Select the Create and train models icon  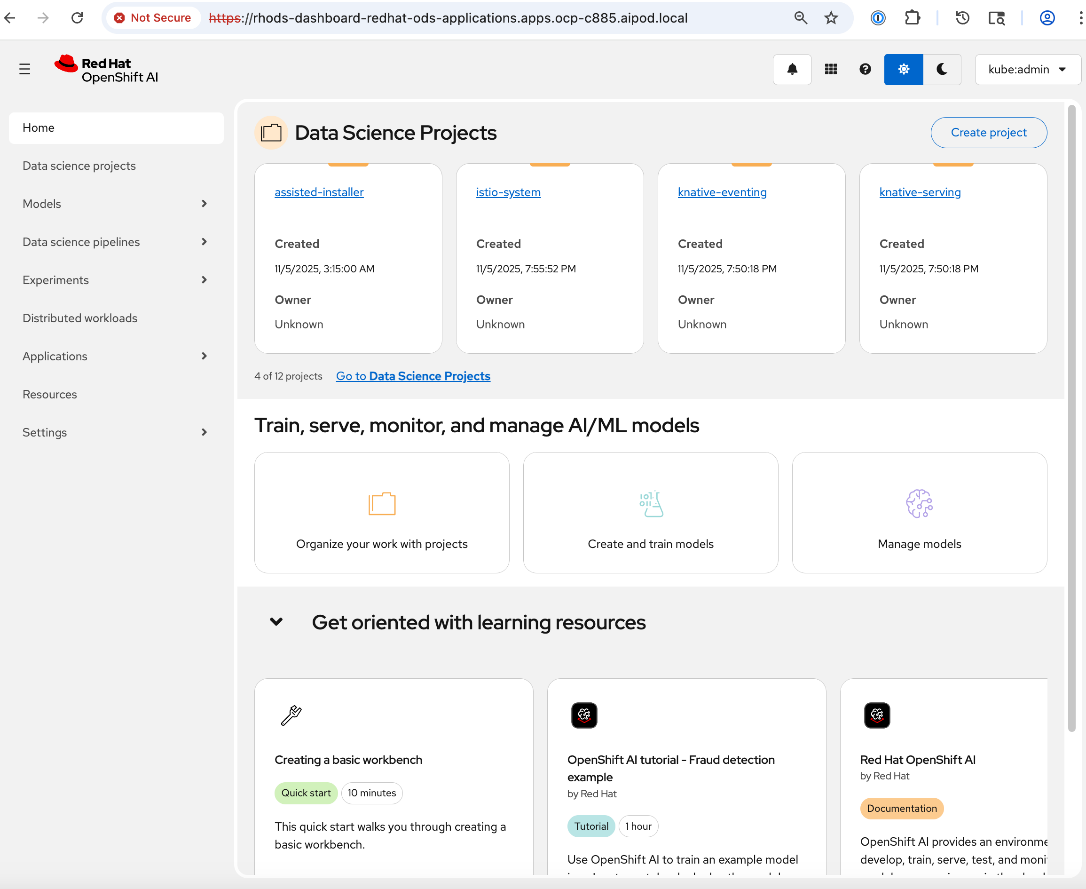point(650,504)
